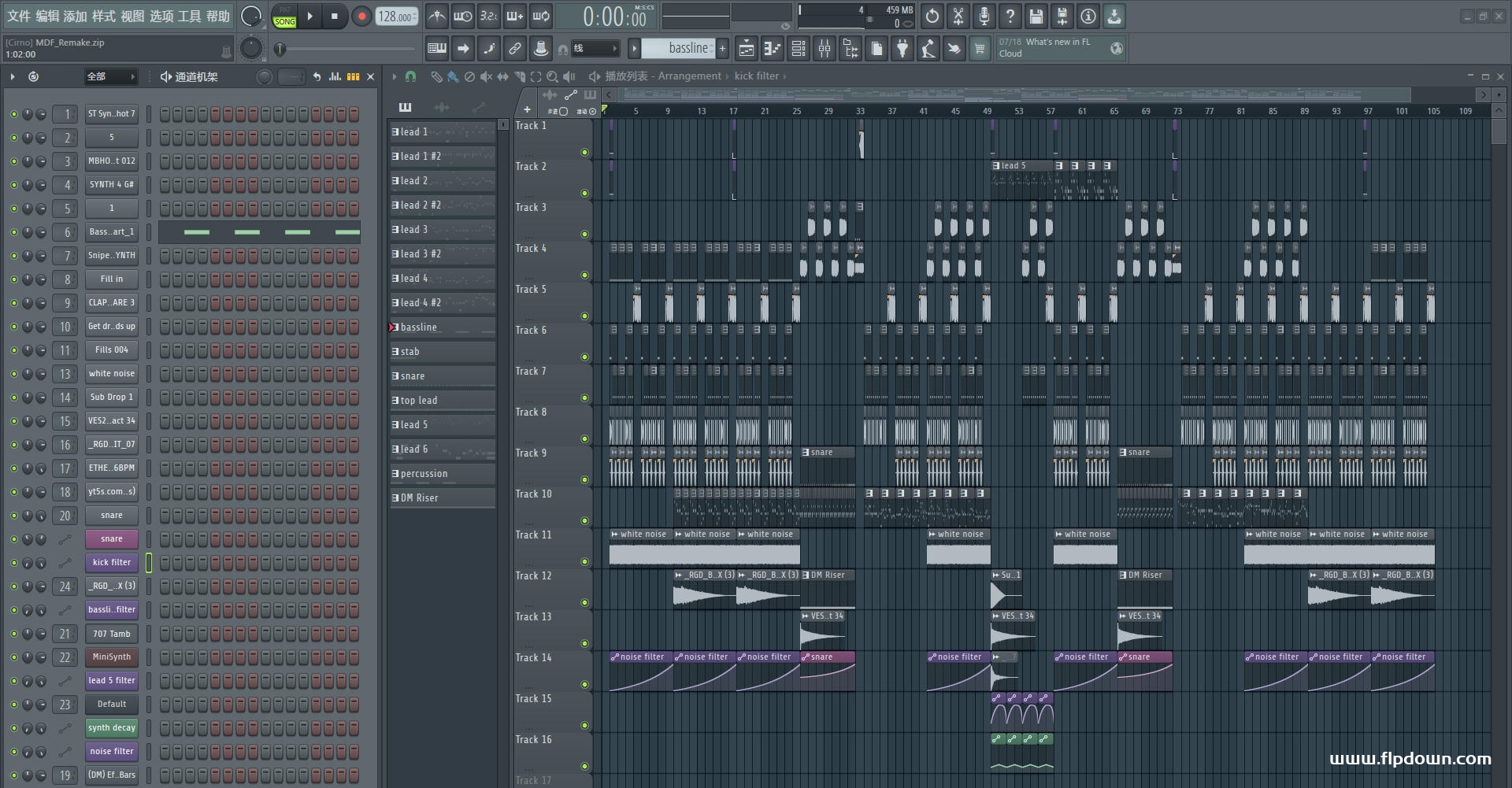1512x788 pixels.
Task: Open the 文件 menu
Action: pyautogui.click(x=19, y=16)
